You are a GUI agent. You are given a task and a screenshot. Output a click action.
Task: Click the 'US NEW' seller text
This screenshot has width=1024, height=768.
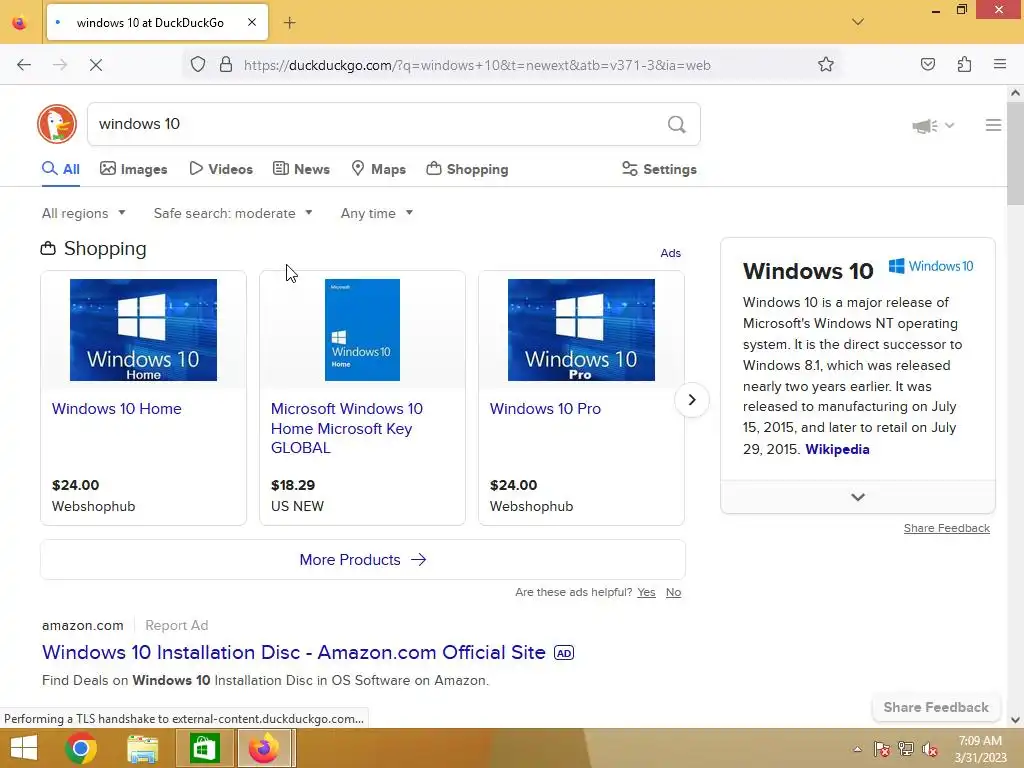pos(297,506)
